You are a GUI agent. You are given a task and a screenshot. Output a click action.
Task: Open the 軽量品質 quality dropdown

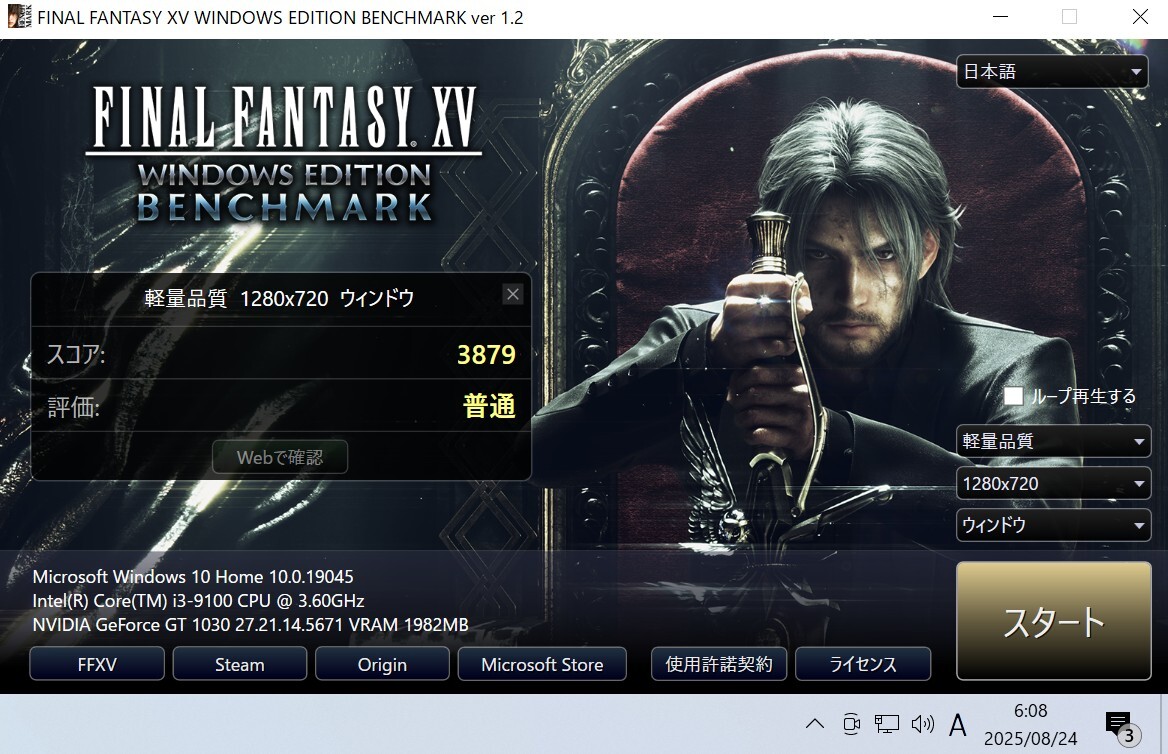tap(1053, 441)
